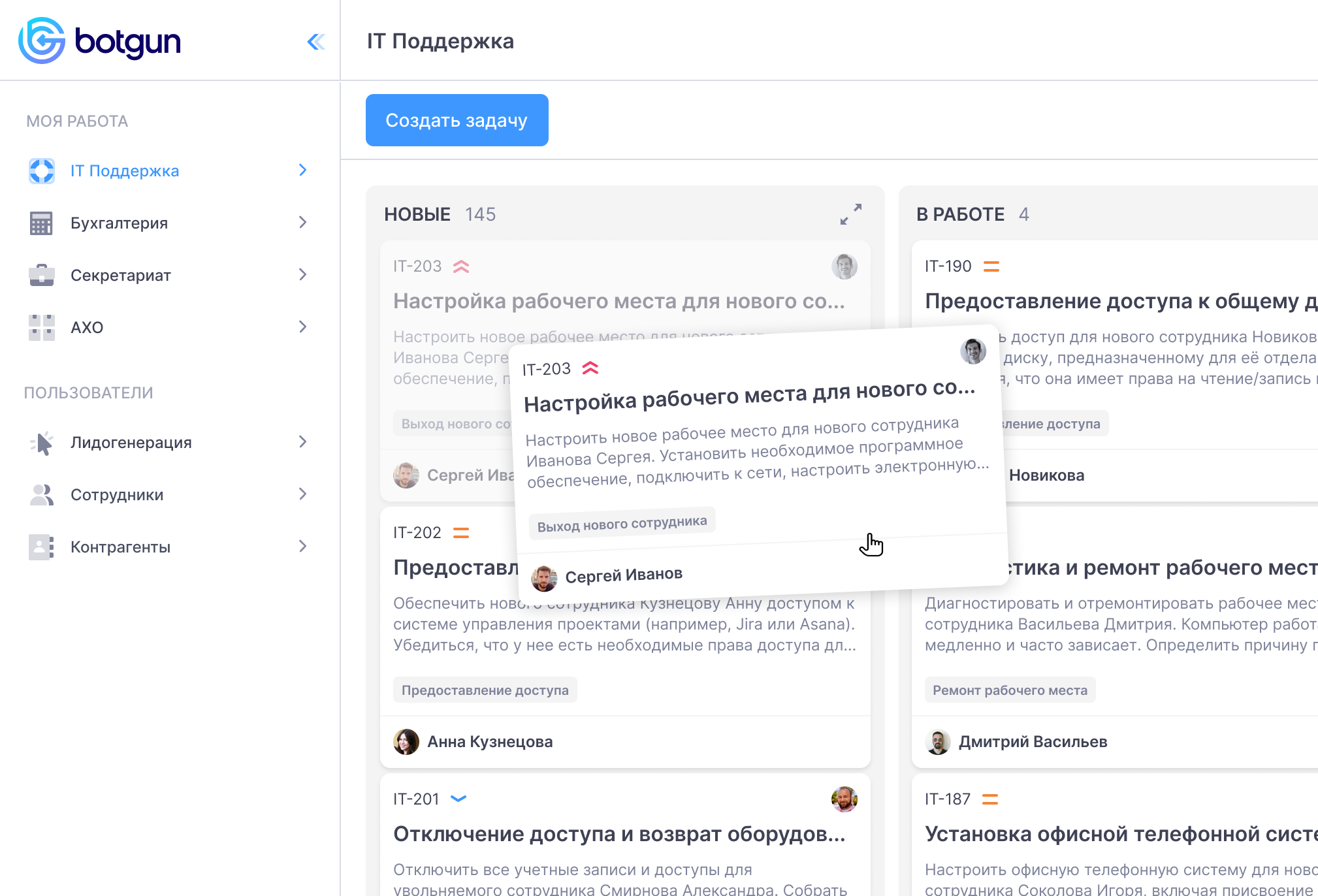The height and width of the screenshot is (896, 1318).
Task: Click IT-190 medium priority icon
Action: click(x=991, y=266)
